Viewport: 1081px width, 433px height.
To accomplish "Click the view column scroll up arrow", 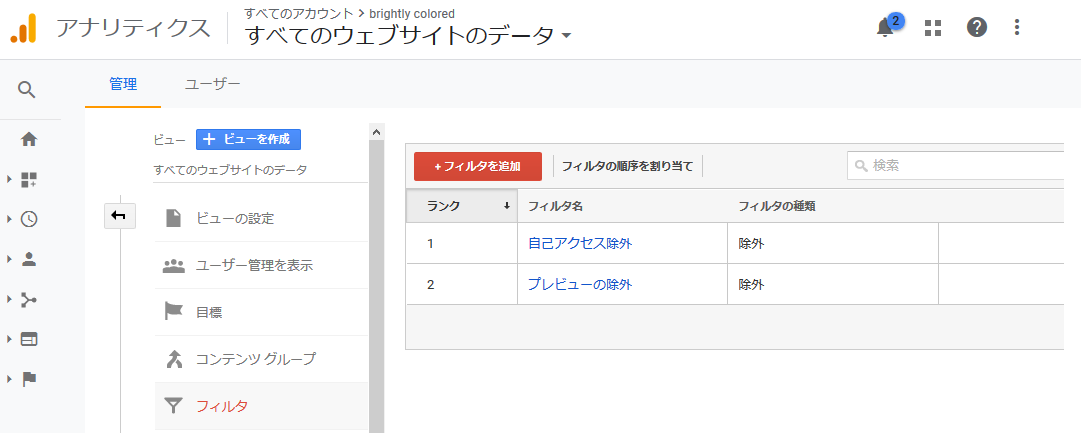I will tap(376, 131).
